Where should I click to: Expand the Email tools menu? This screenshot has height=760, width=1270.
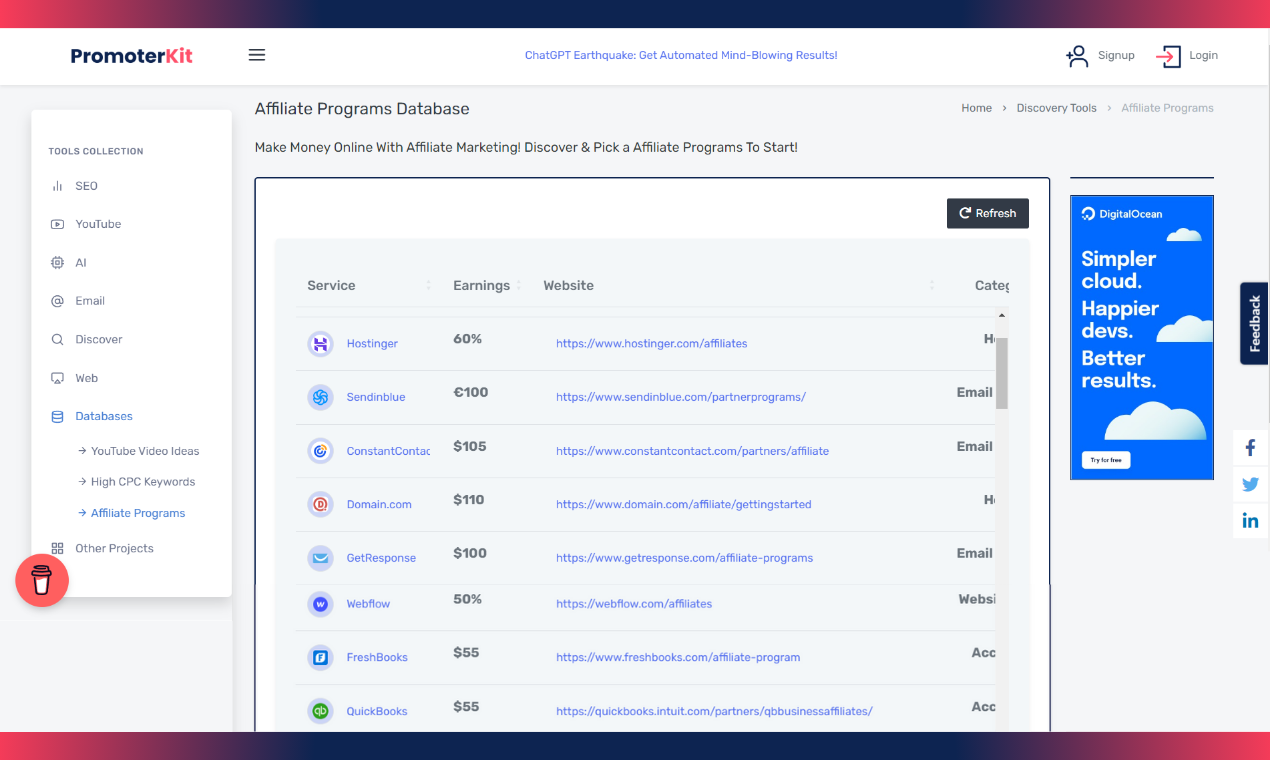[x=90, y=301]
